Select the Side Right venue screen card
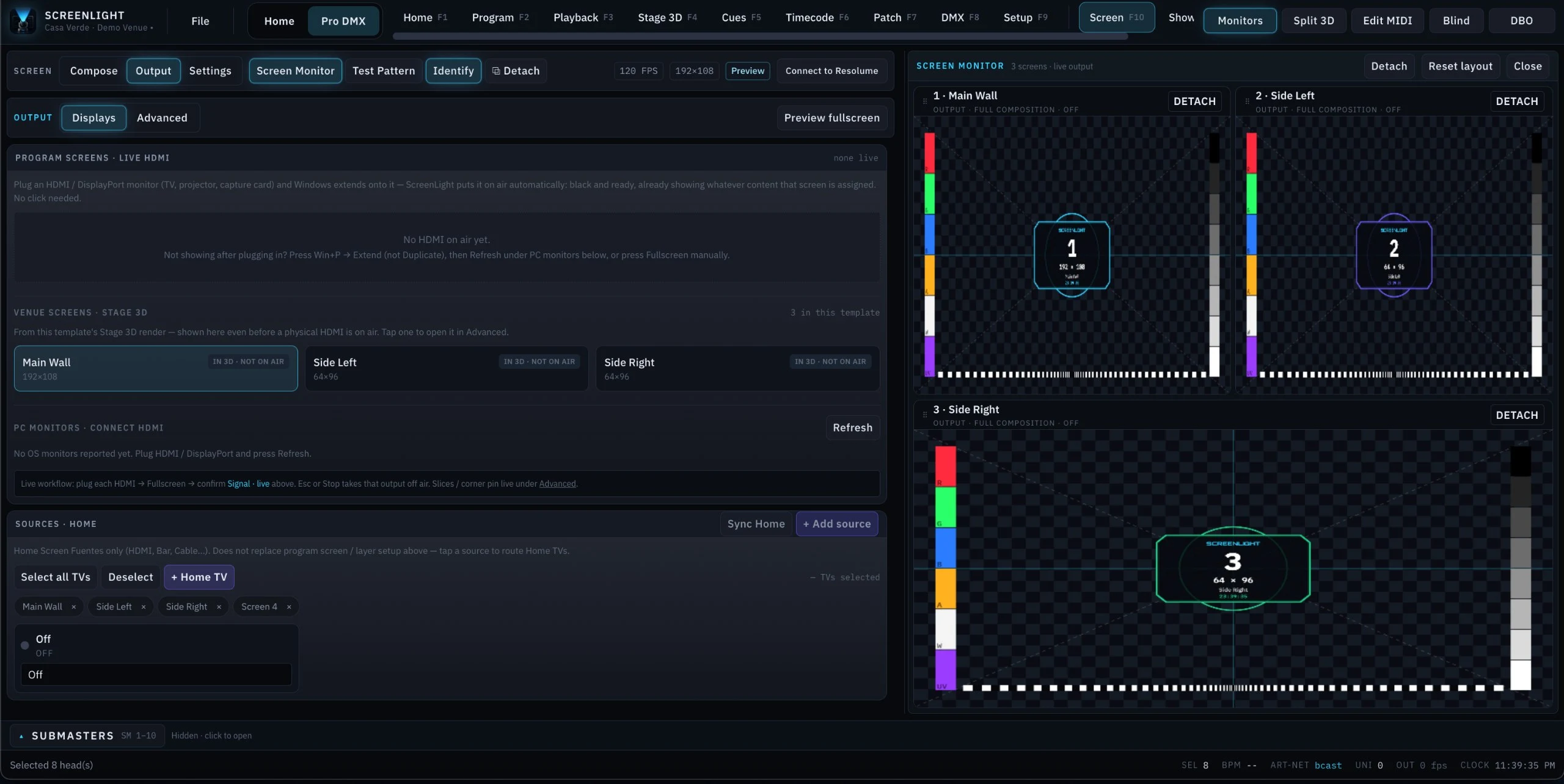This screenshot has height=784, width=1564. [737, 369]
